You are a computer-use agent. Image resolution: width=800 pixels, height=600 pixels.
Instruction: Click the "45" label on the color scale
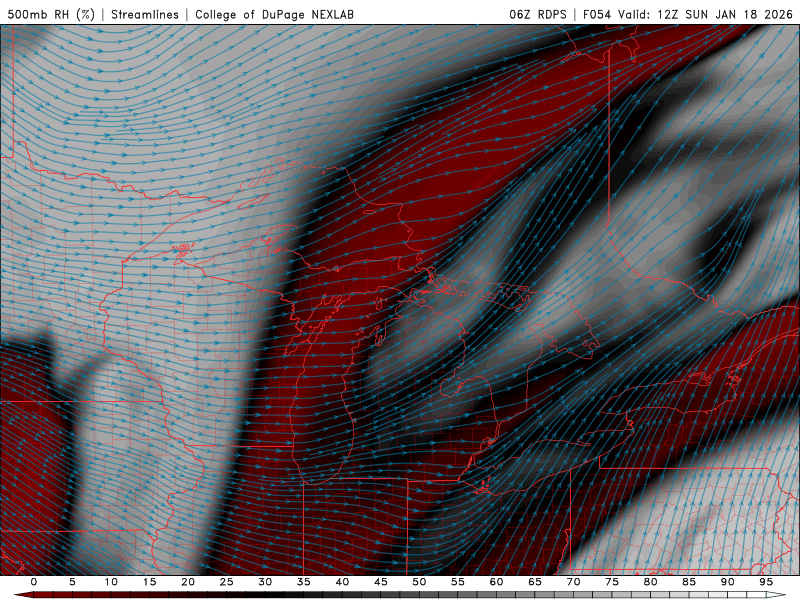tap(381, 582)
